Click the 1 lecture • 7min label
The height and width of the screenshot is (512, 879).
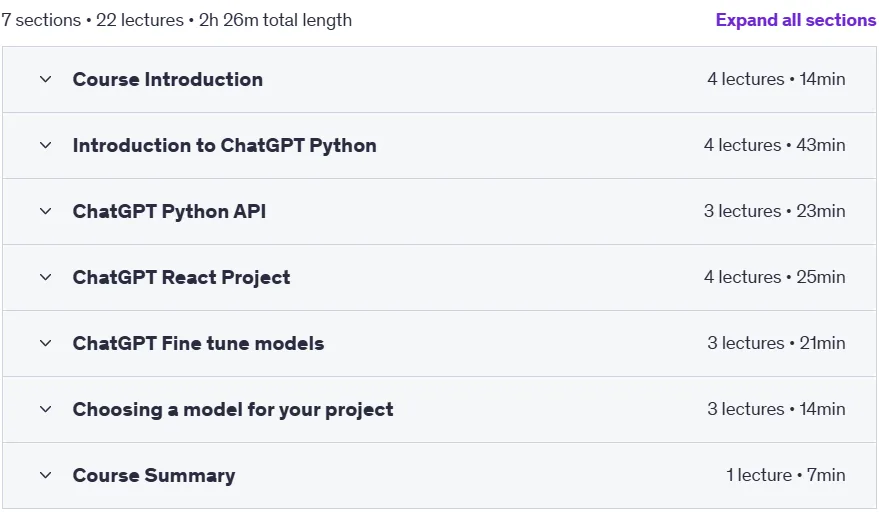786,475
